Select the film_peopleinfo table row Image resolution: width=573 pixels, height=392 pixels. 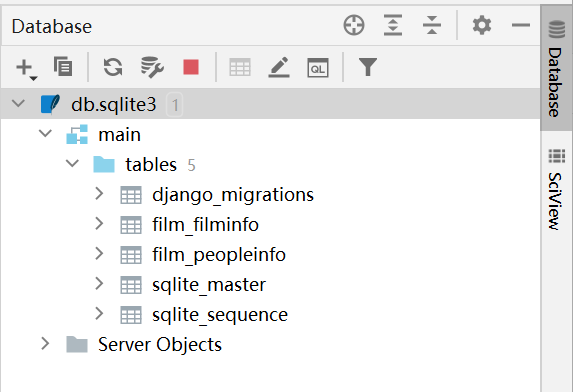270,254
